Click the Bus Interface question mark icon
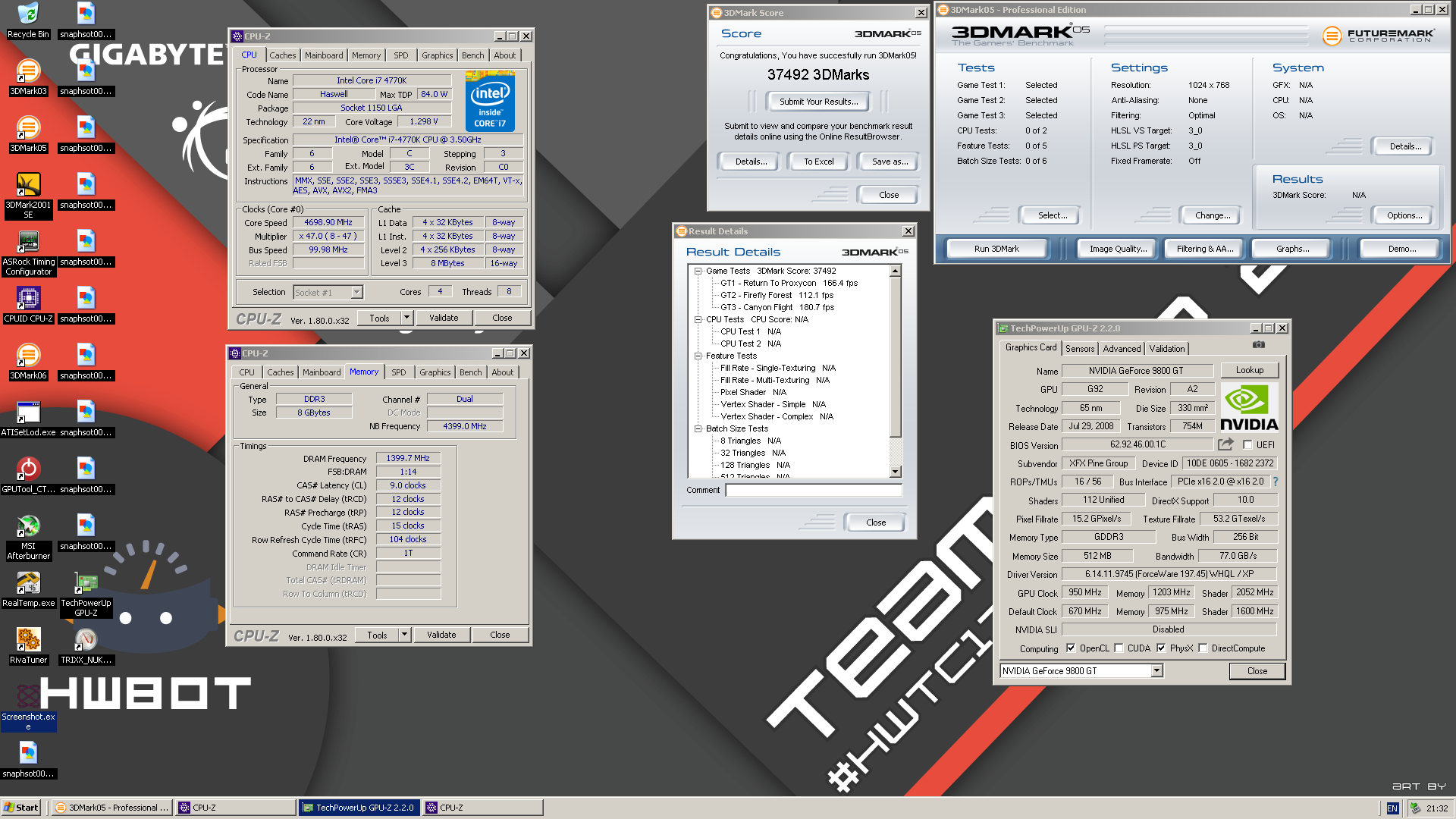 (1276, 482)
